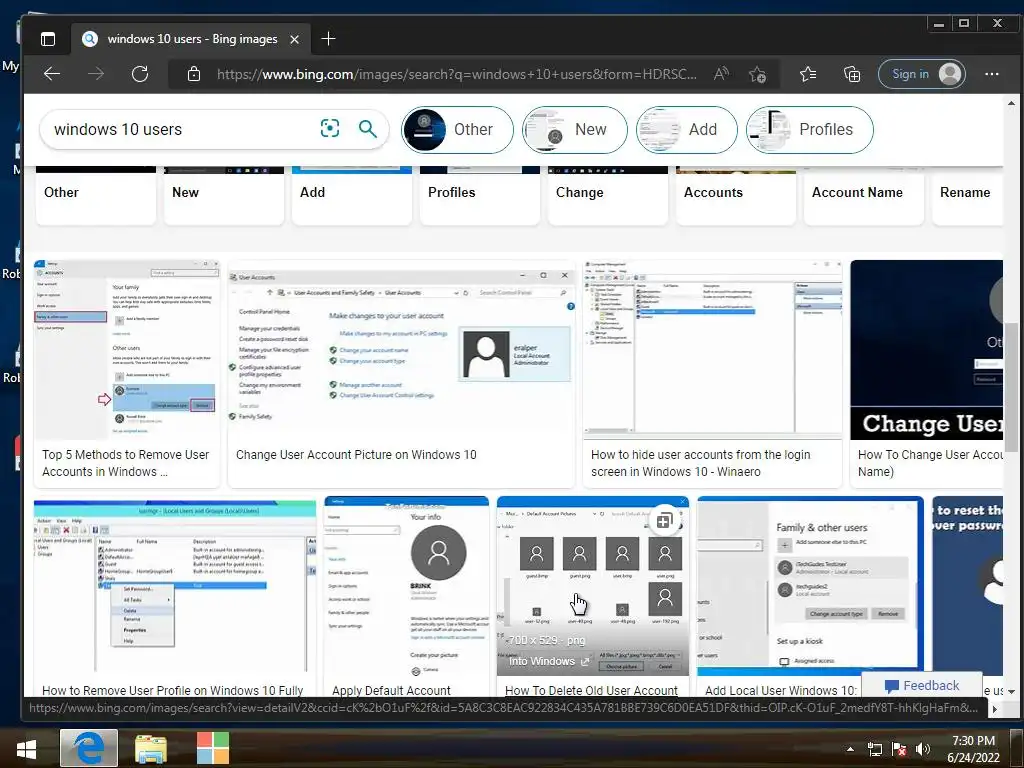Open the Change related search card

[608, 195]
